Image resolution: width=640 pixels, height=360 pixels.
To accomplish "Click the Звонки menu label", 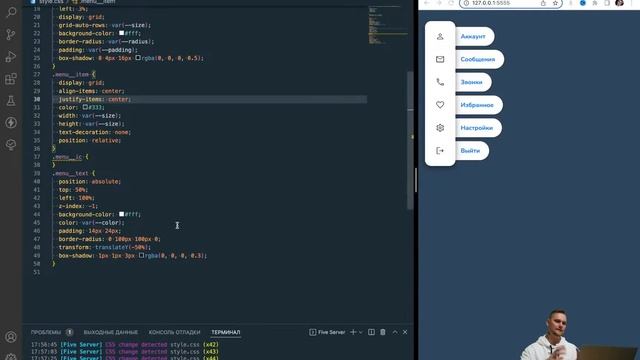I will coord(471,82).
